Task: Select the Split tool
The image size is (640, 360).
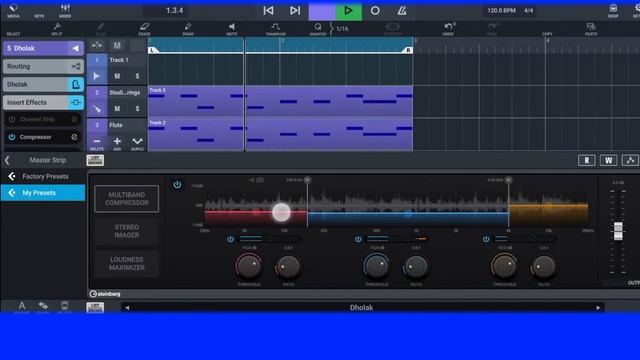Action: tap(57, 29)
